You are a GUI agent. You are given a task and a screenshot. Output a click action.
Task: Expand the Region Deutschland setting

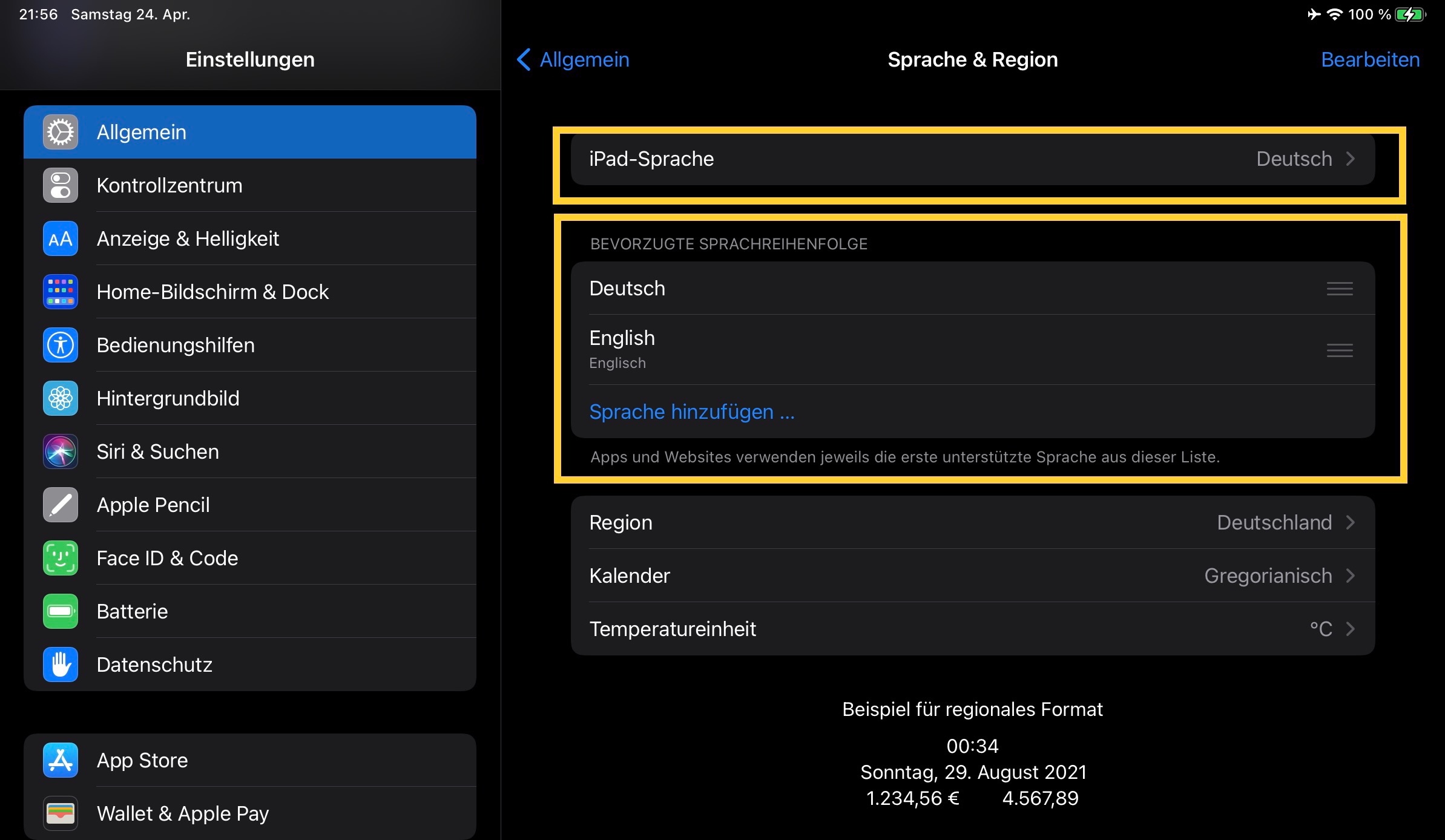(x=972, y=522)
